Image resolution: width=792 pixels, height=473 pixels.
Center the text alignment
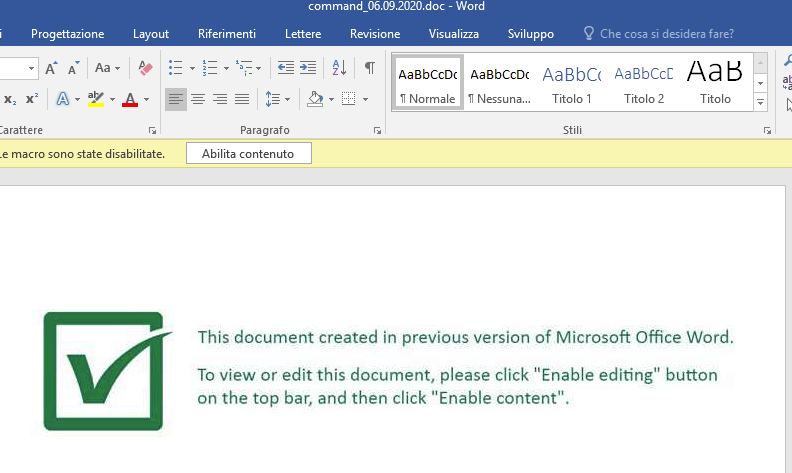click(x=198, y=99)
